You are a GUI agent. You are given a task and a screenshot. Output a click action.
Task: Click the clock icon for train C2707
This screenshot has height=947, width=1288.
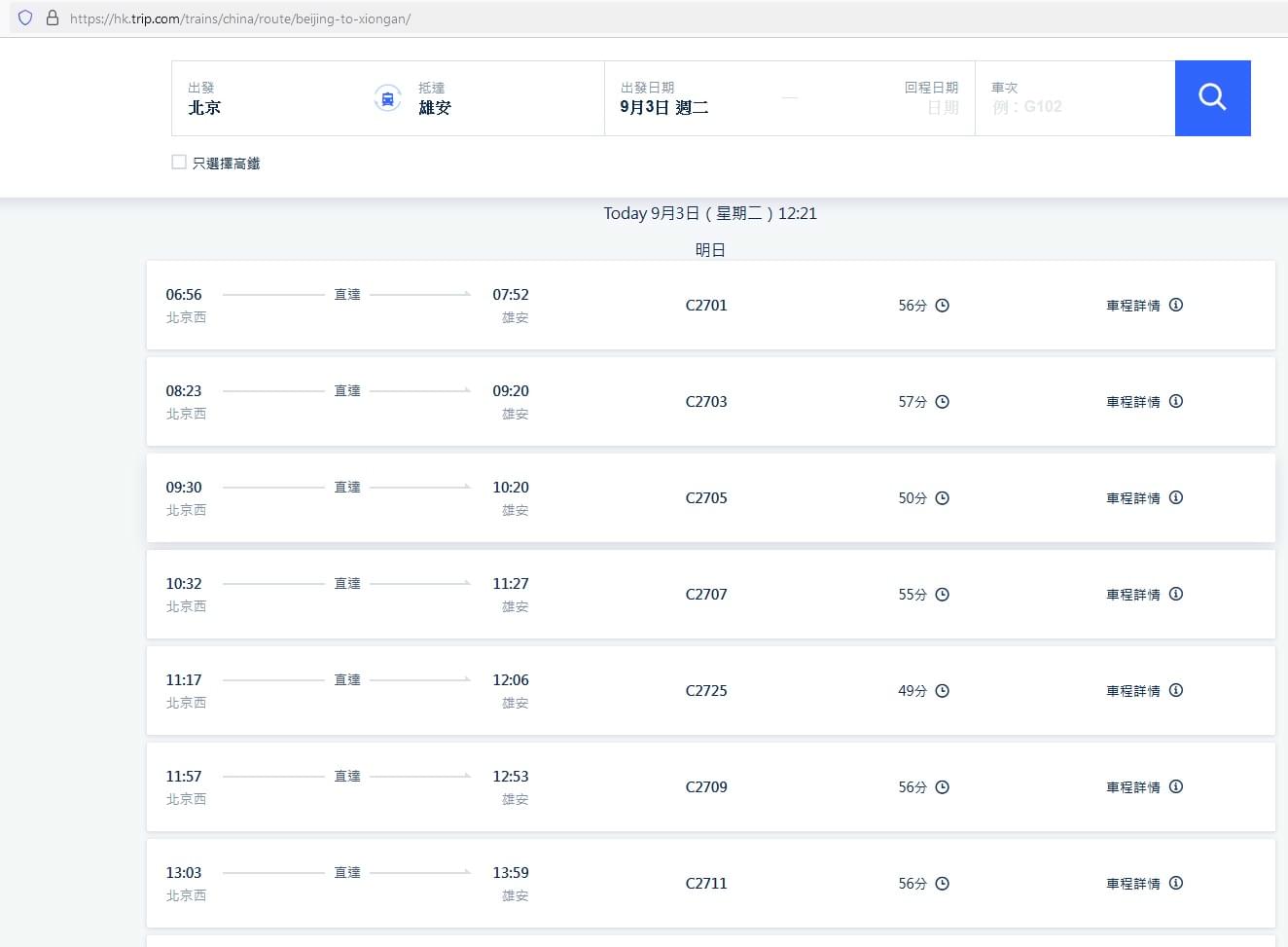[x=942, y=595]
